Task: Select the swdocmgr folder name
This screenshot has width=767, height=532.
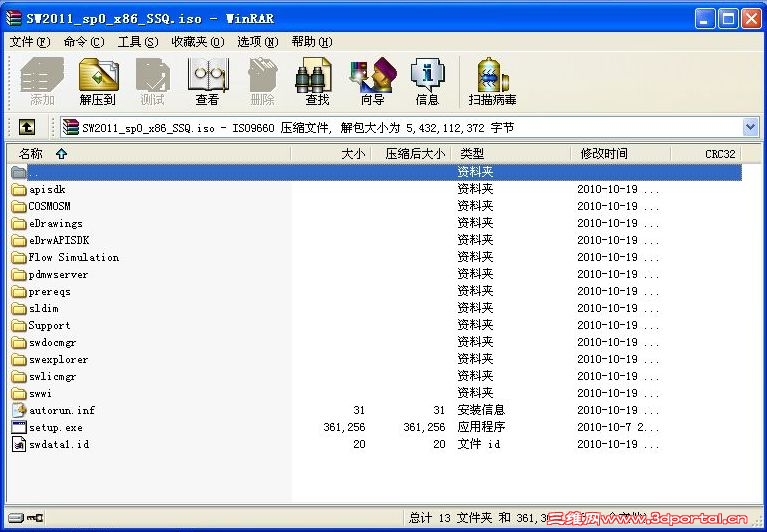Action: click(x=52, y=342)
